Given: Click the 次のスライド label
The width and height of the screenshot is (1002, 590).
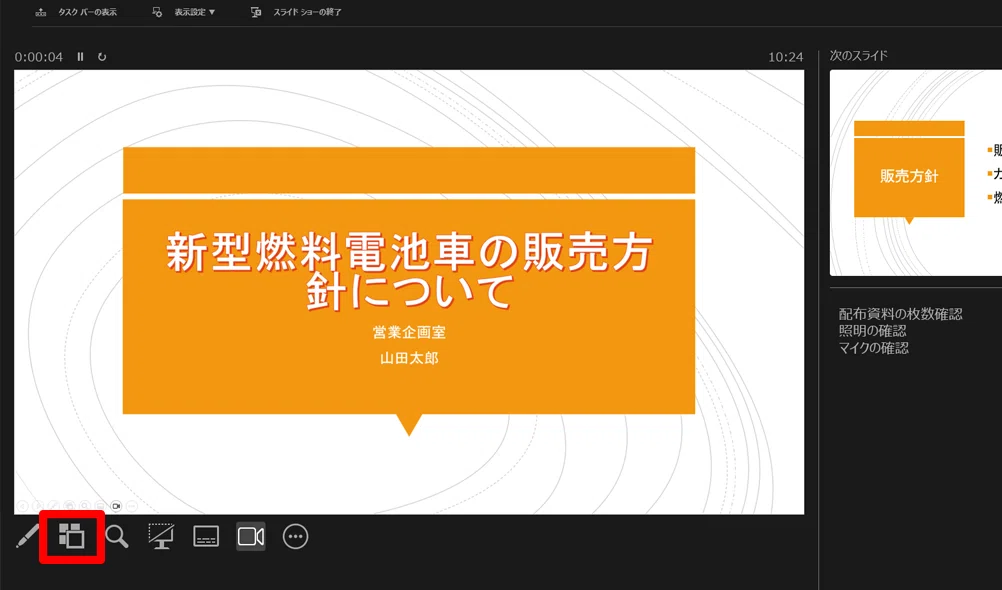Looking at the screenshot, I should [x=859, y=56].
